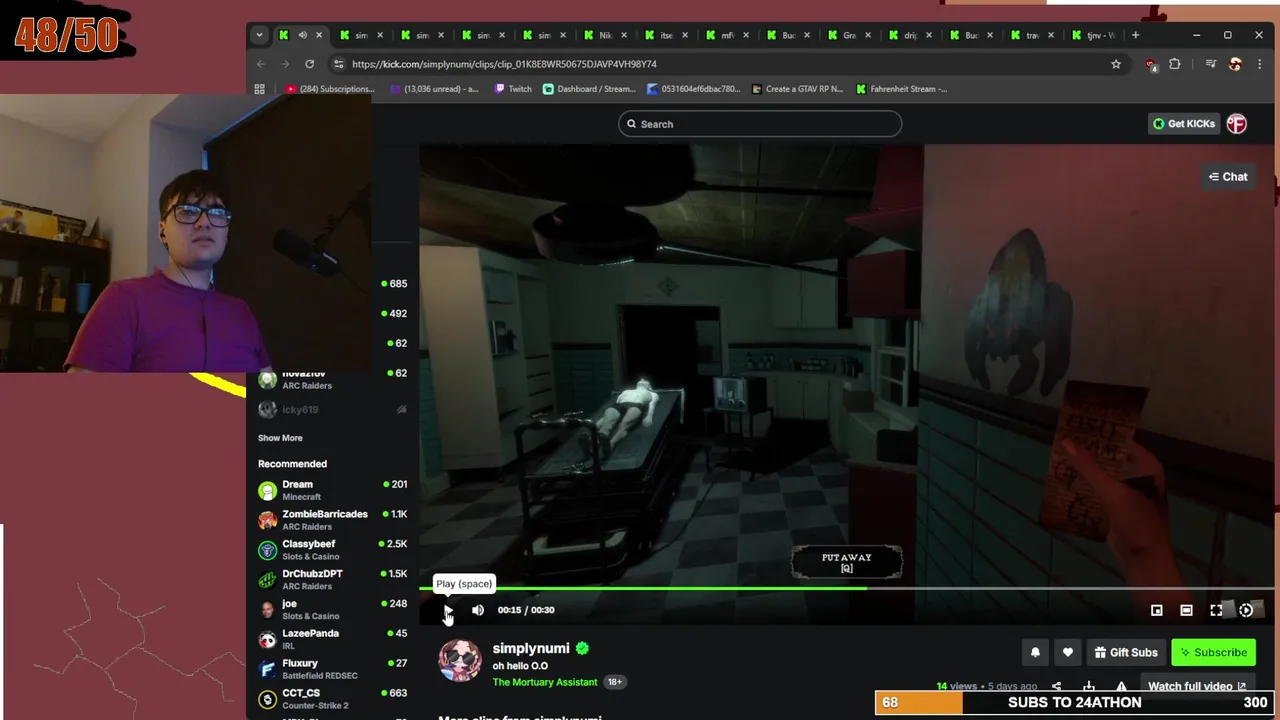Click Classybeef's channel avatar icon
The height and width of the screenshot is (720, 1280).
click(x=267, y=551)
